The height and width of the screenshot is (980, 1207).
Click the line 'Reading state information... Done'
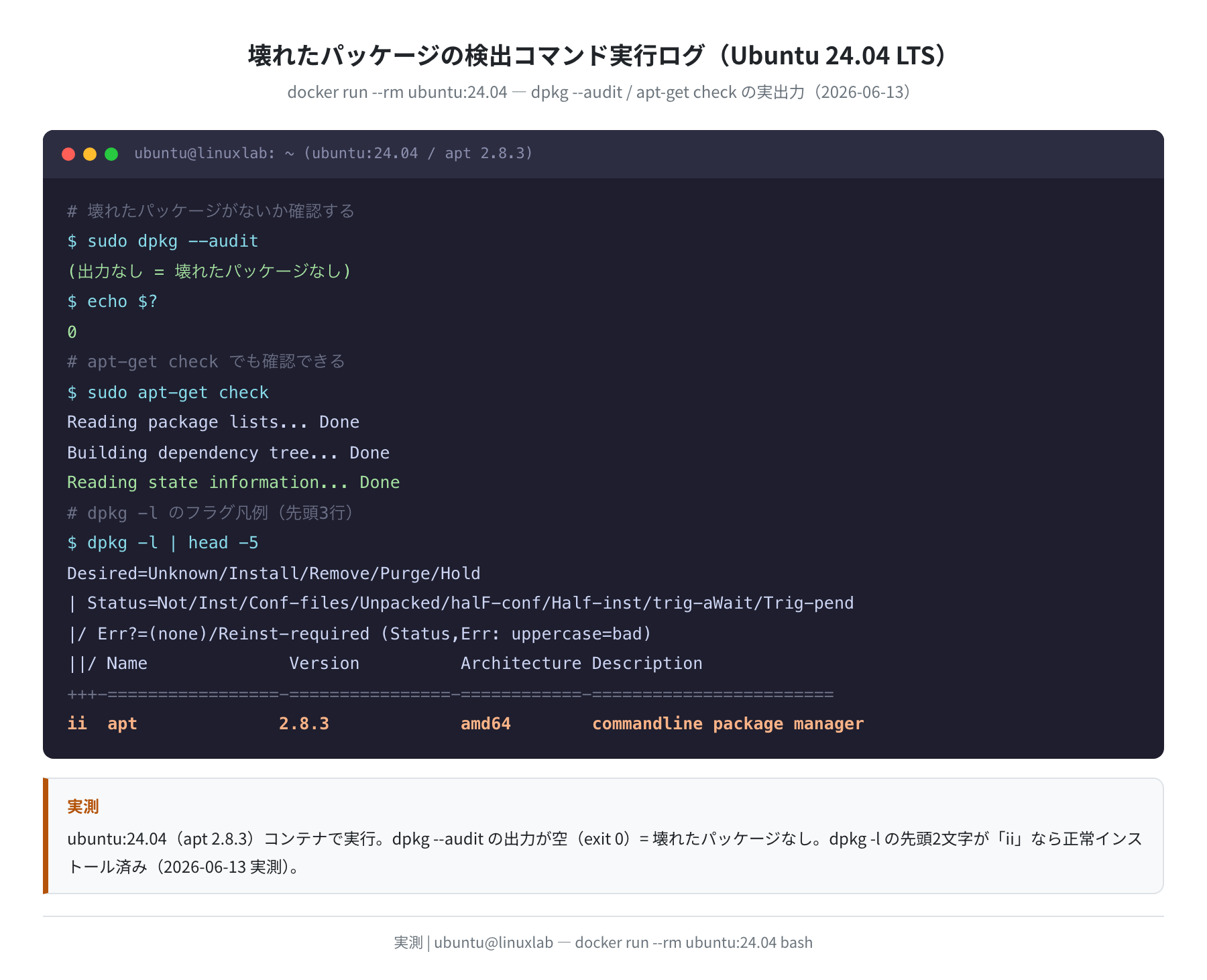(x=233, y=483)
